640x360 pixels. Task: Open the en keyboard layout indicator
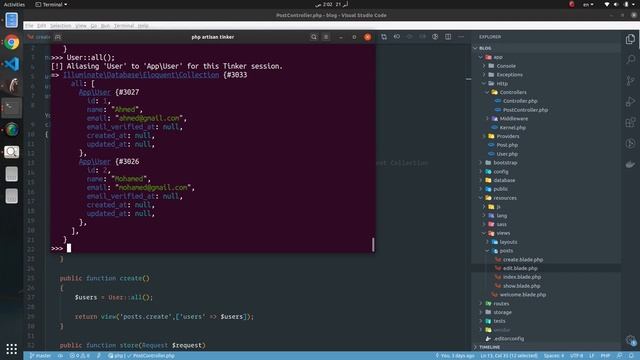click(x=588, y=4)
